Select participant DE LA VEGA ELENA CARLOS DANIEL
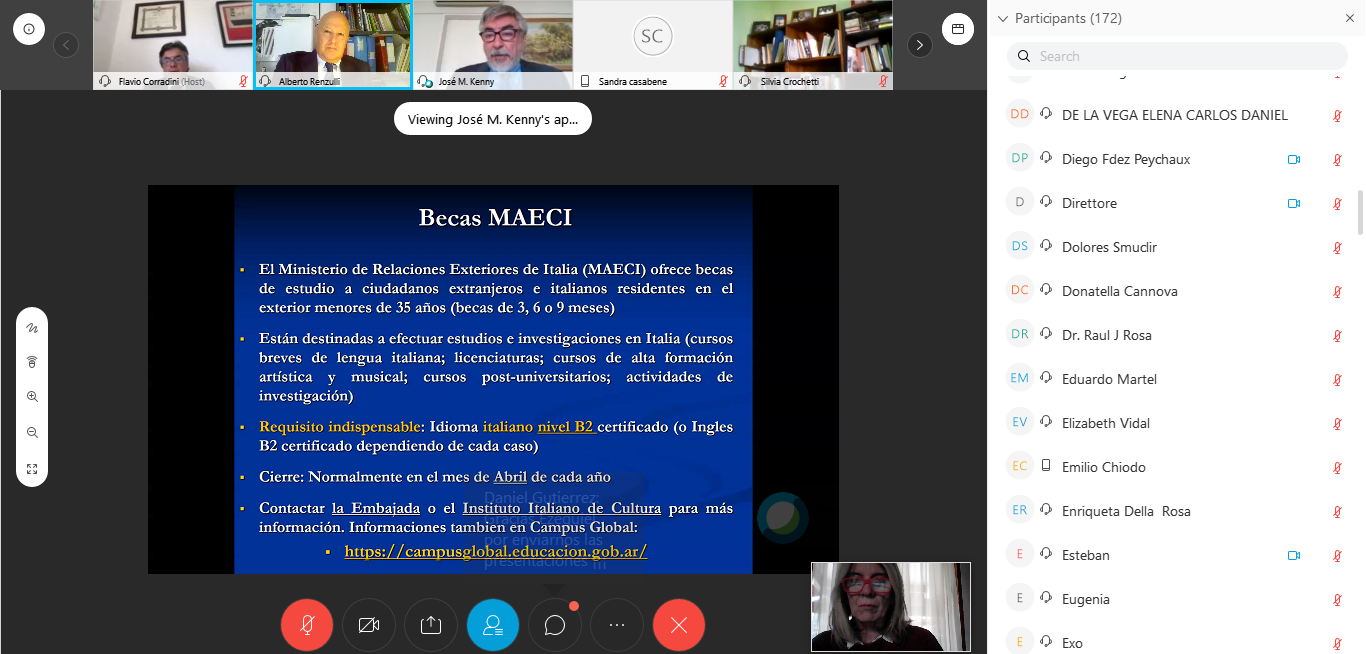Screen dimensions: 1366x654 pyautogui.click(x=1177, y=115)
